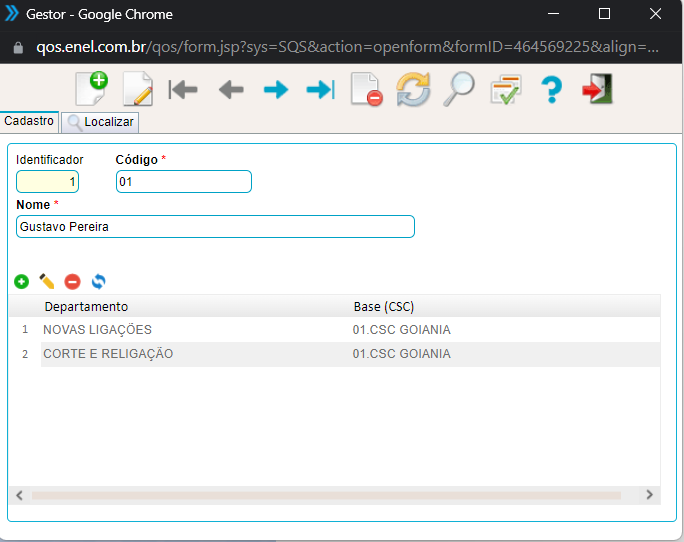Go to previous record arrow
The width and height of the screenshot is (684, 542).
[x=231, y=90]
